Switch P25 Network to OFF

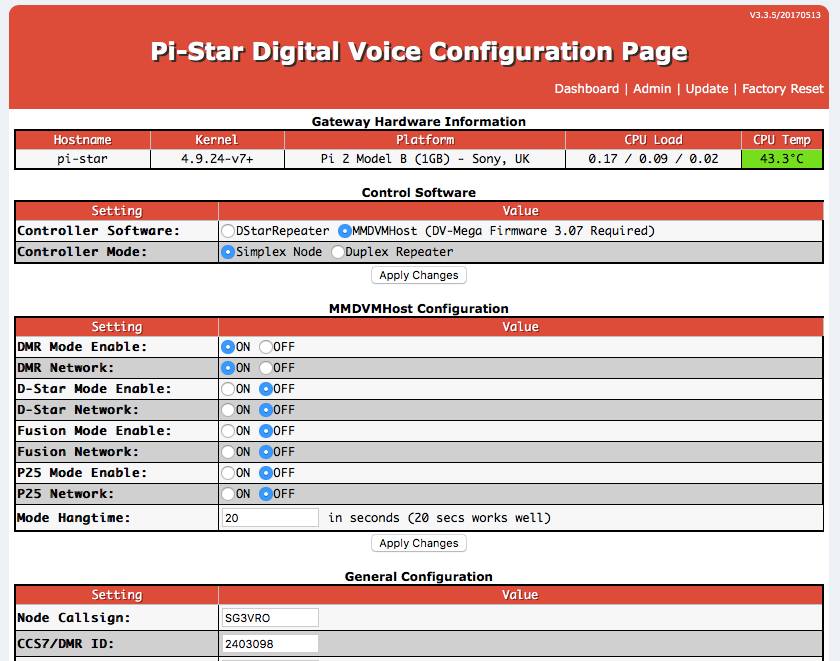coord(266,494)
